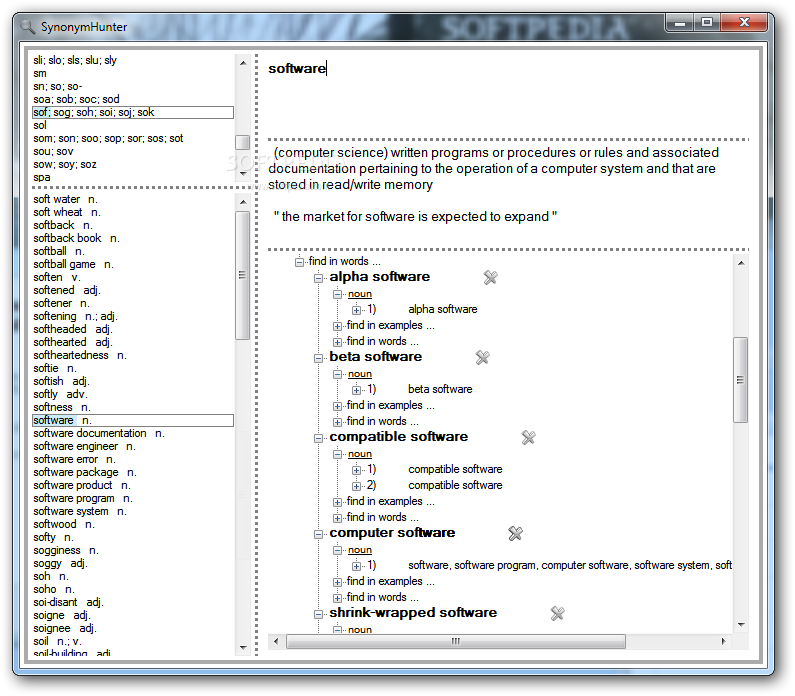Viewport: 795px width, 696px height.
Task: Click the results tree vertical scrollbar thumb
Action: (740, 380)
